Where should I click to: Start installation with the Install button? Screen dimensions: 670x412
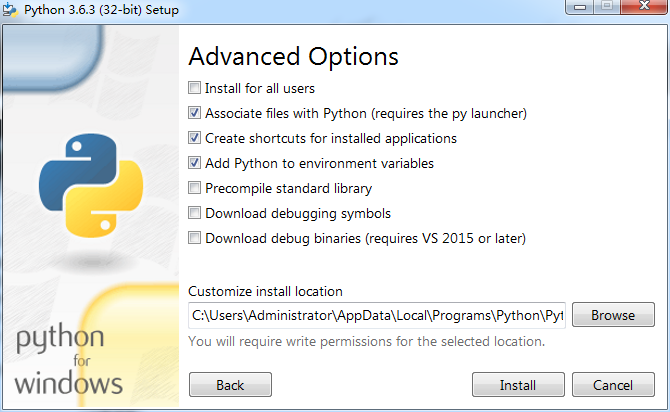(x=518, y=385)
